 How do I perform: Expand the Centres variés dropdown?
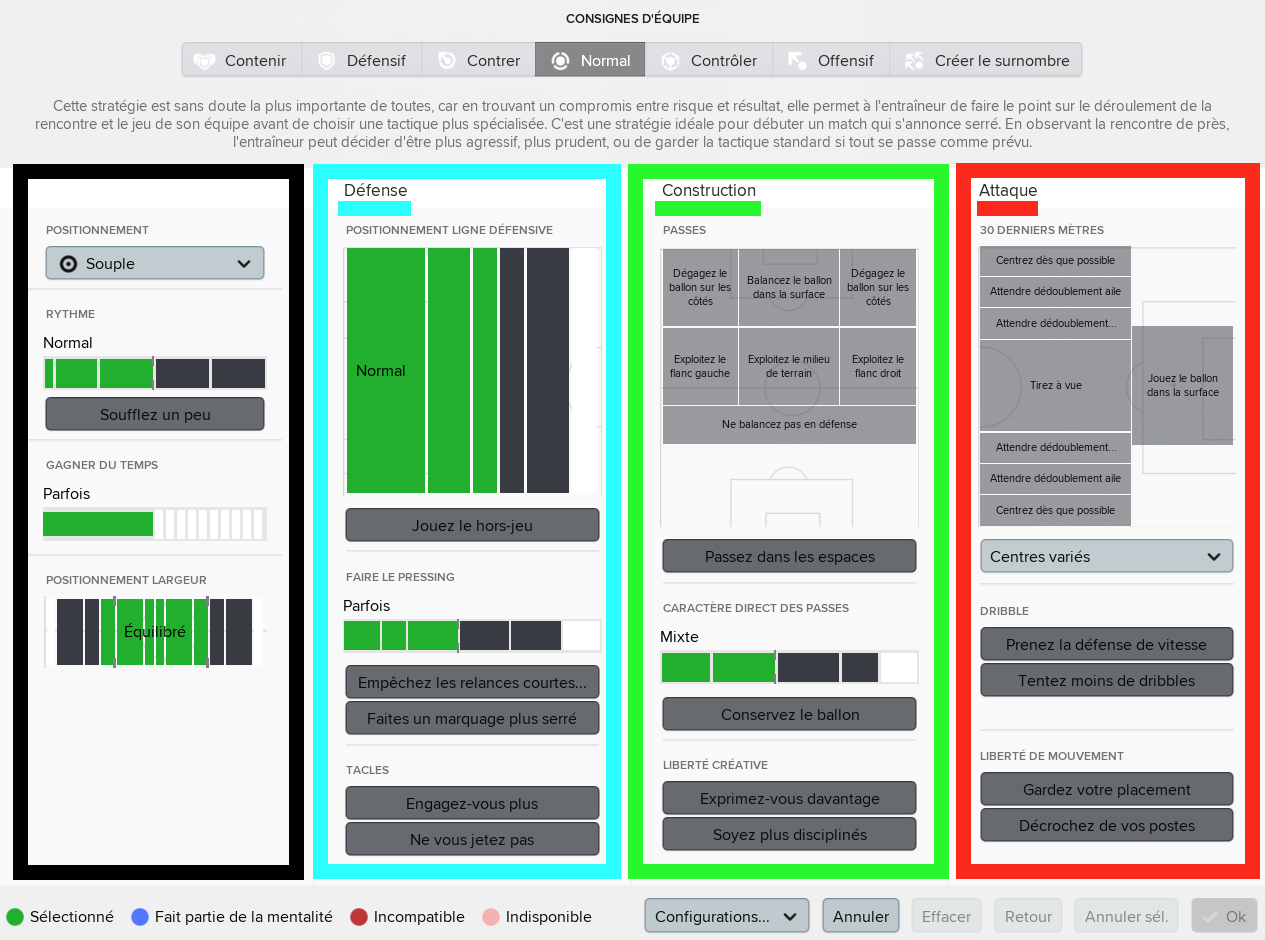pos(1106,556)
